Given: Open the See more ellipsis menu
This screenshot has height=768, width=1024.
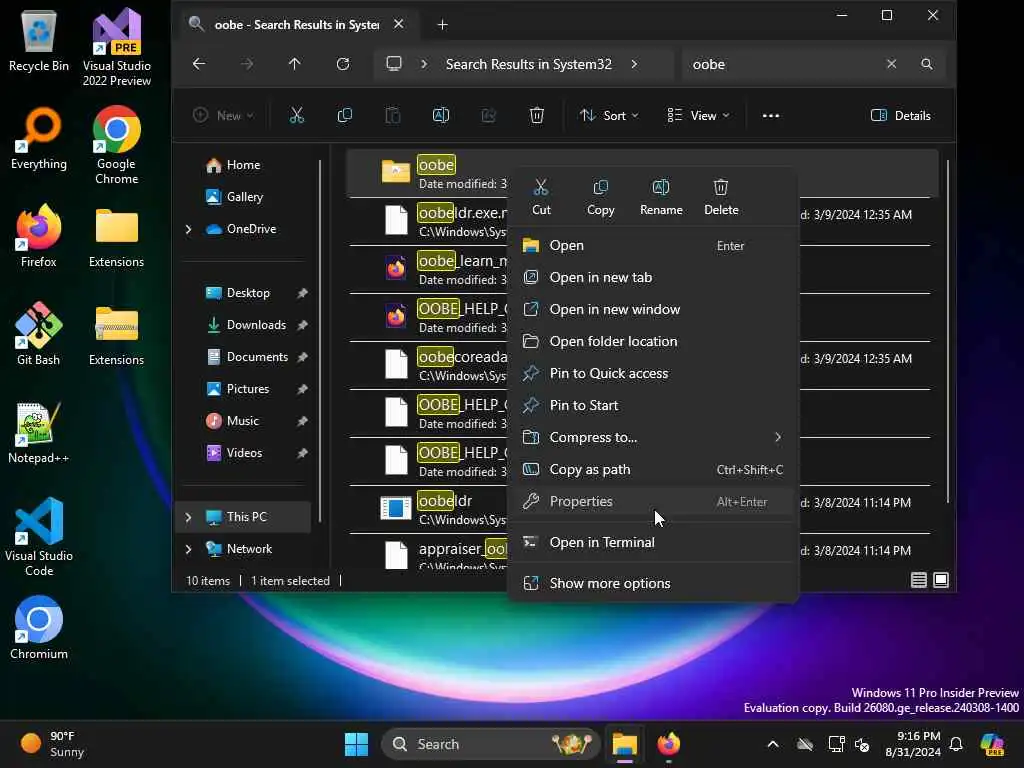Looking at the screenshot, I should [771, 116].
